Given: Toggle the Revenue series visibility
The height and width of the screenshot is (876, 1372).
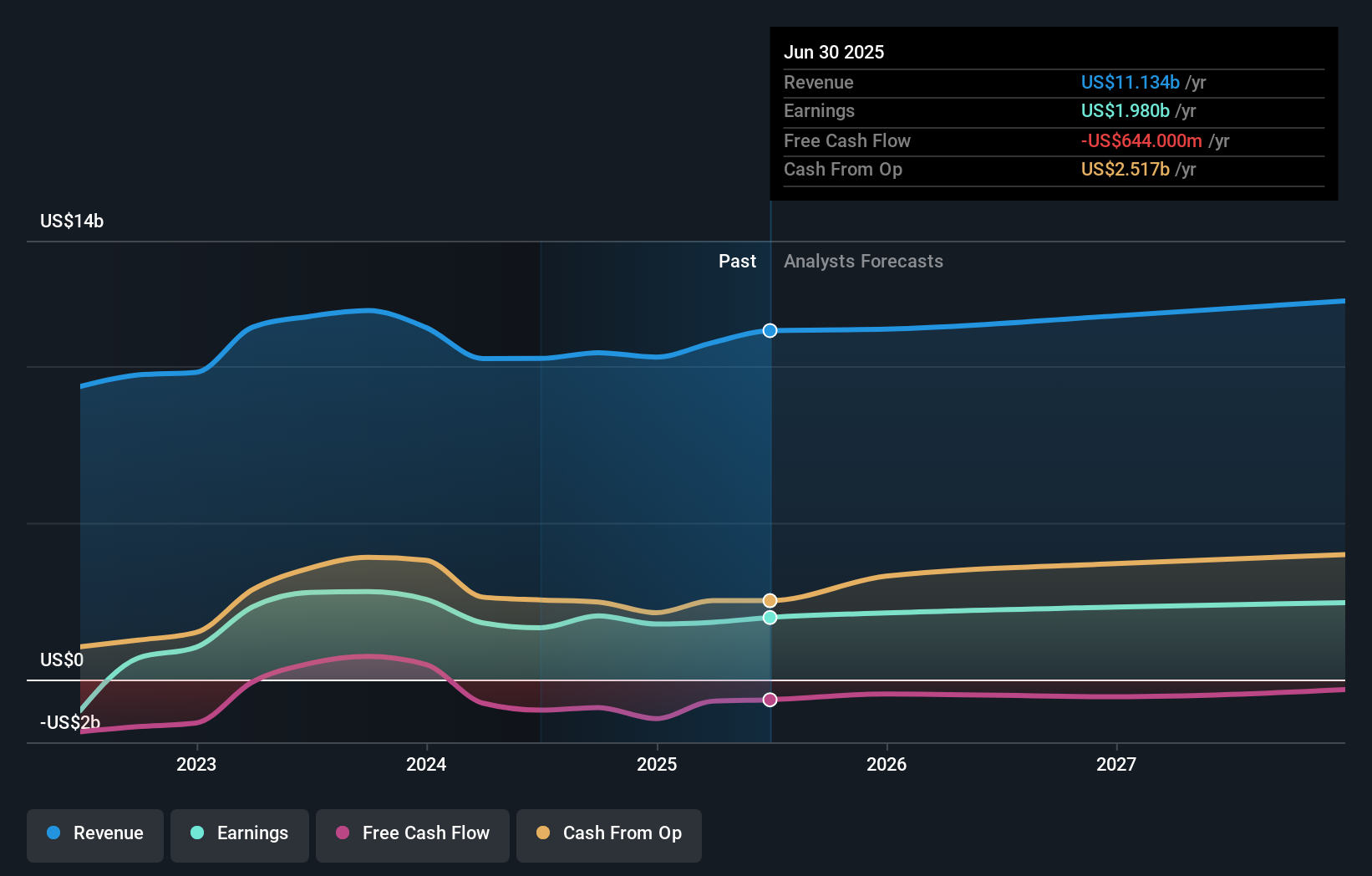Looking at the screenshot, I should click(x=94, y=835).
